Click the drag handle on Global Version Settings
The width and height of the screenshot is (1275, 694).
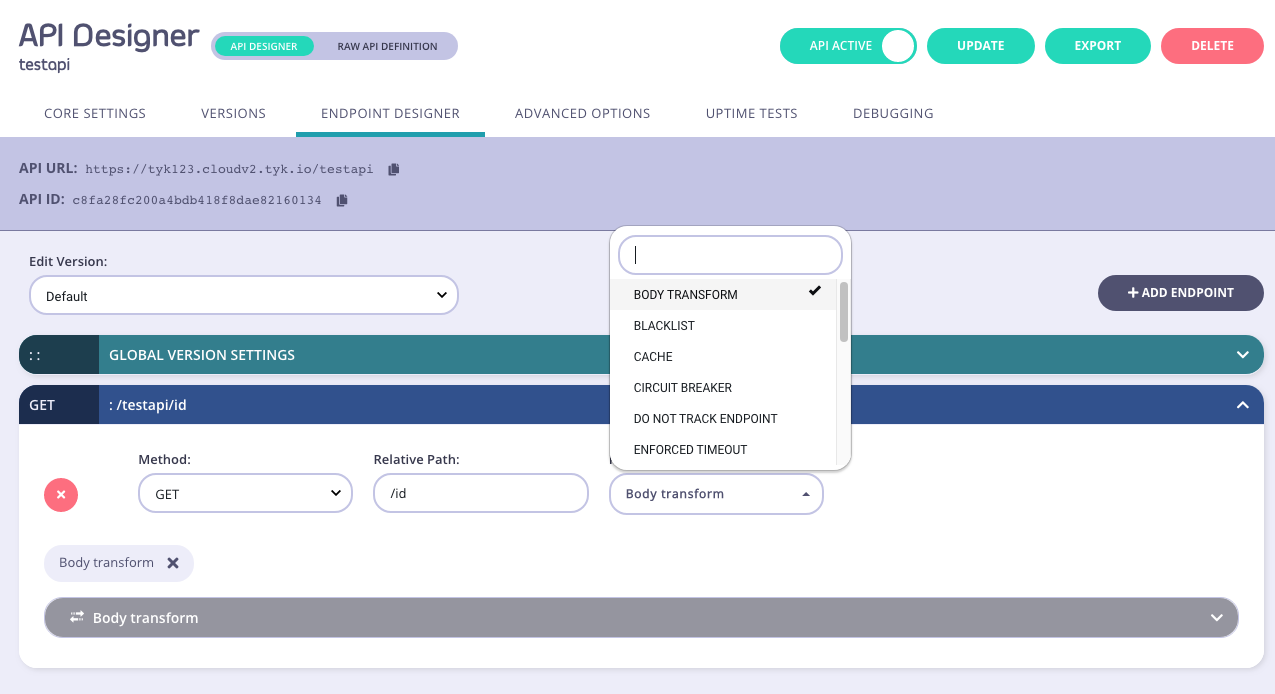point(35,354)
